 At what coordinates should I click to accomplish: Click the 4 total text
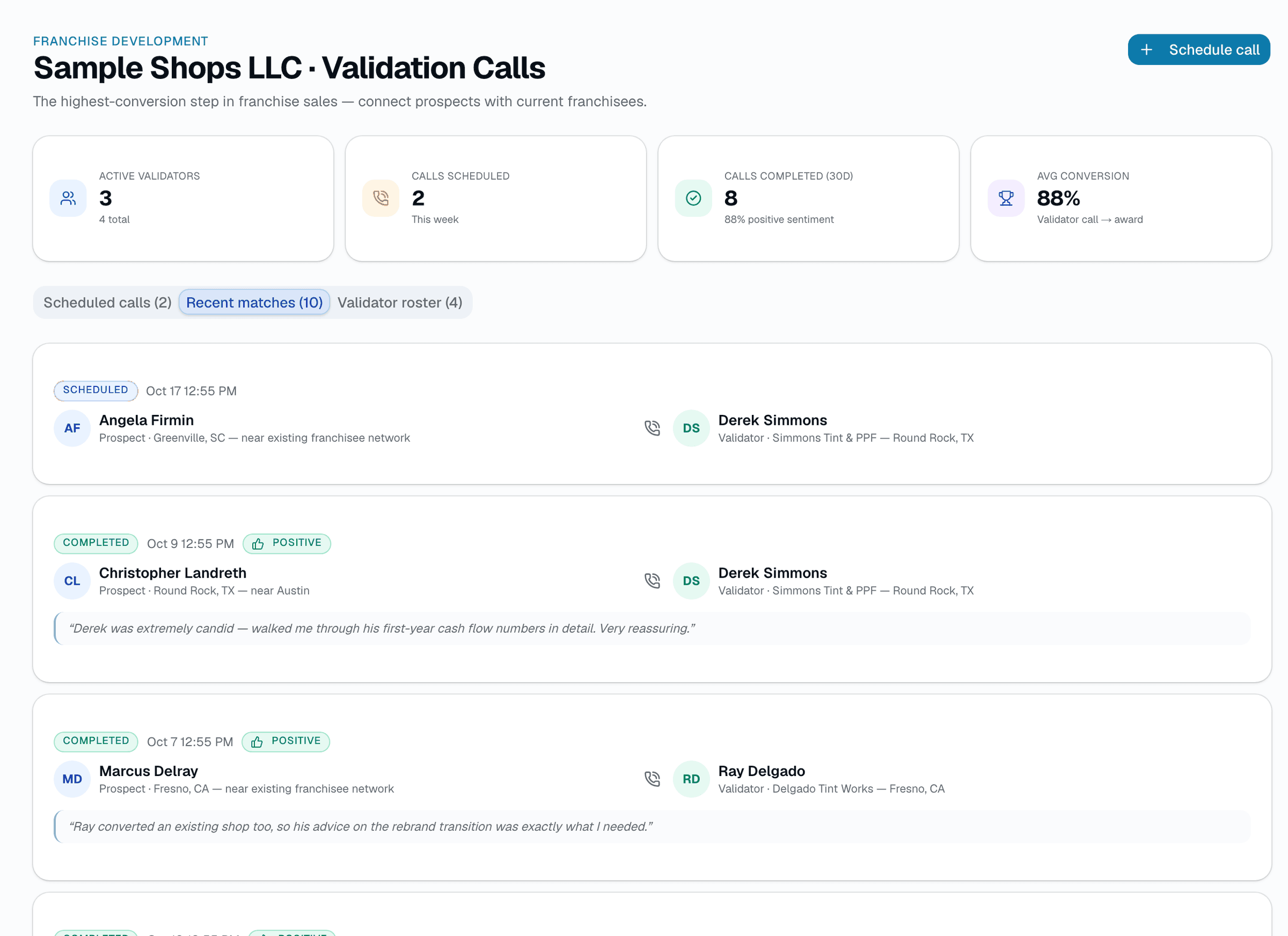pyautogui.click(x=115, y=220)
